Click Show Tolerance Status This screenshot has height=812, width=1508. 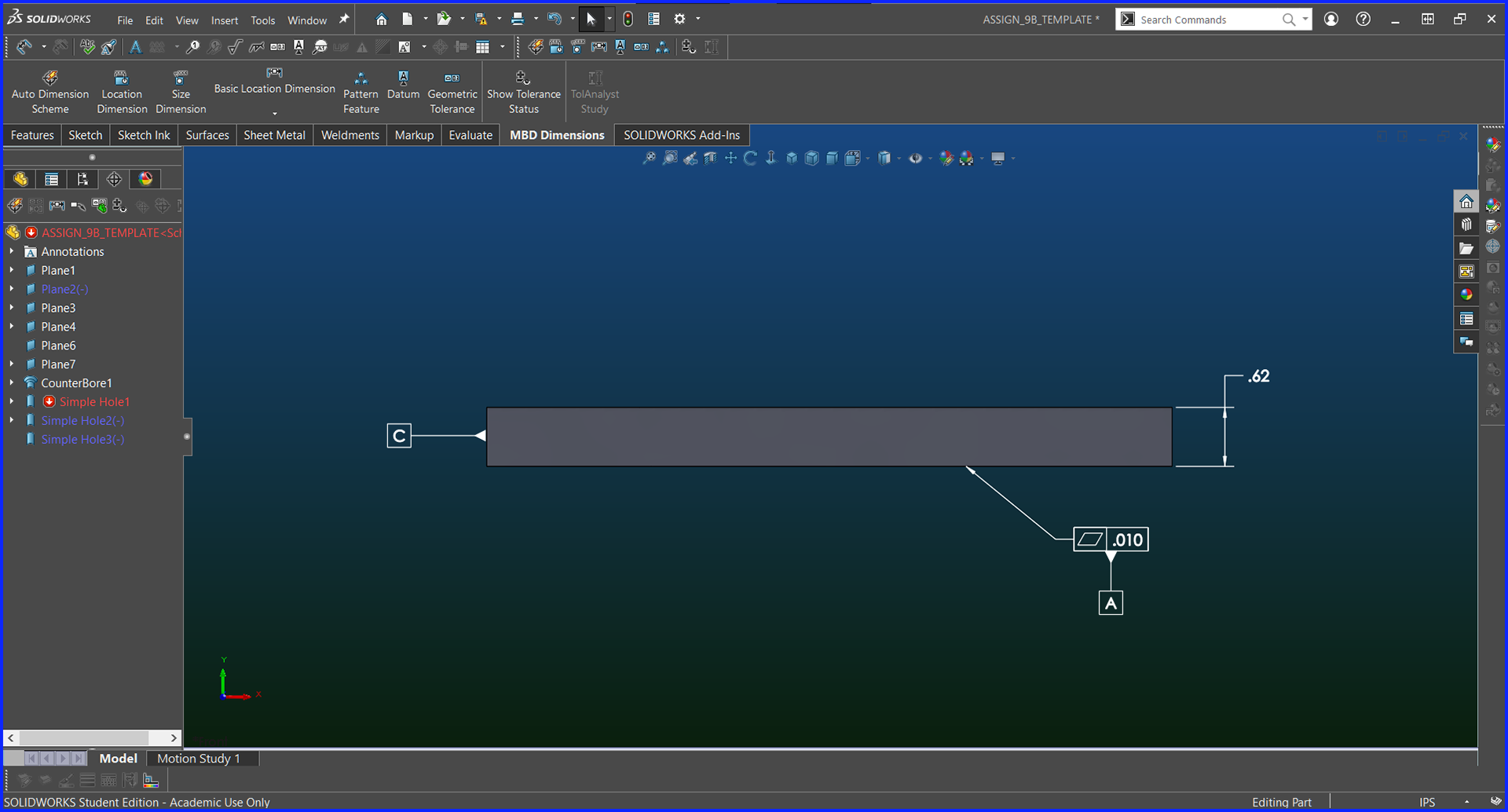[524, 92]
